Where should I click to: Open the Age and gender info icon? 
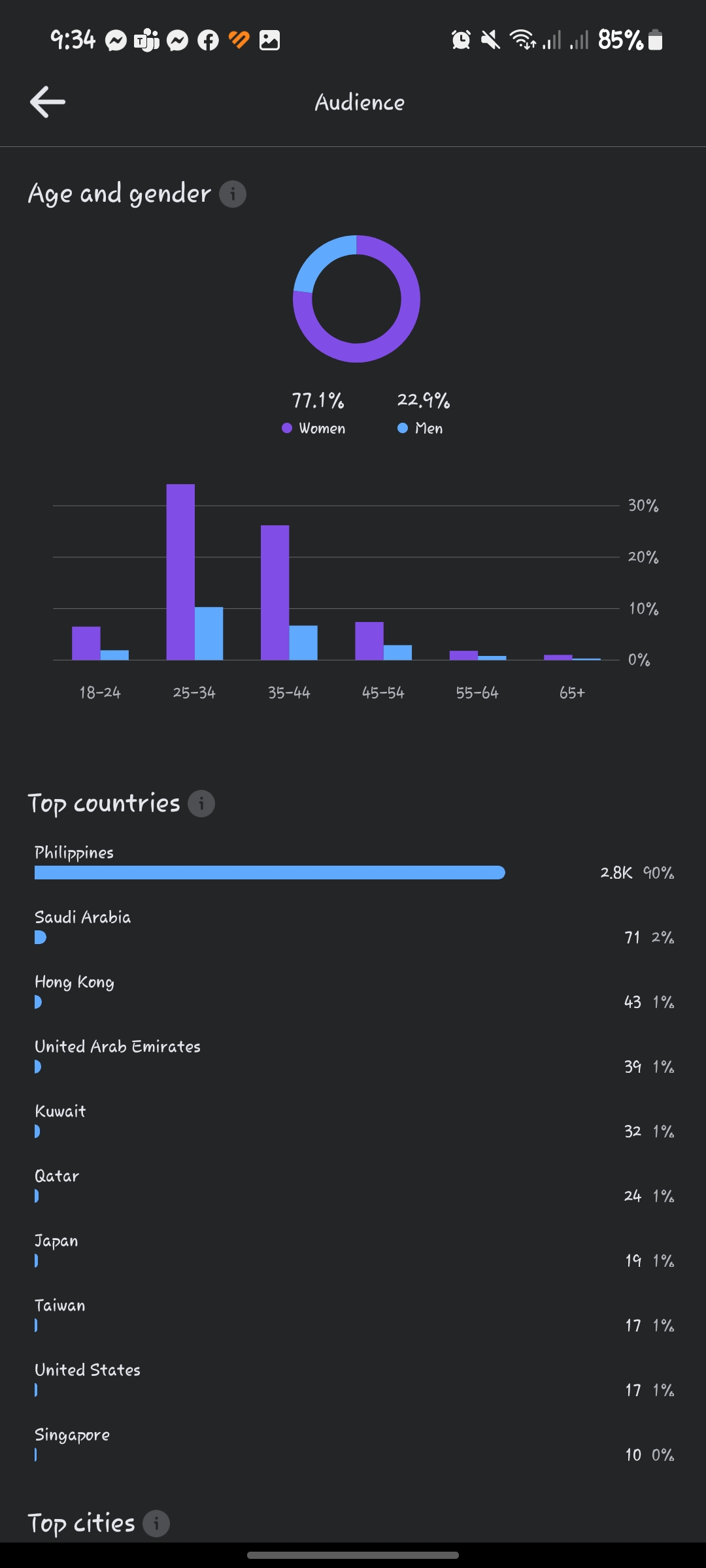(x=232, y=194)
